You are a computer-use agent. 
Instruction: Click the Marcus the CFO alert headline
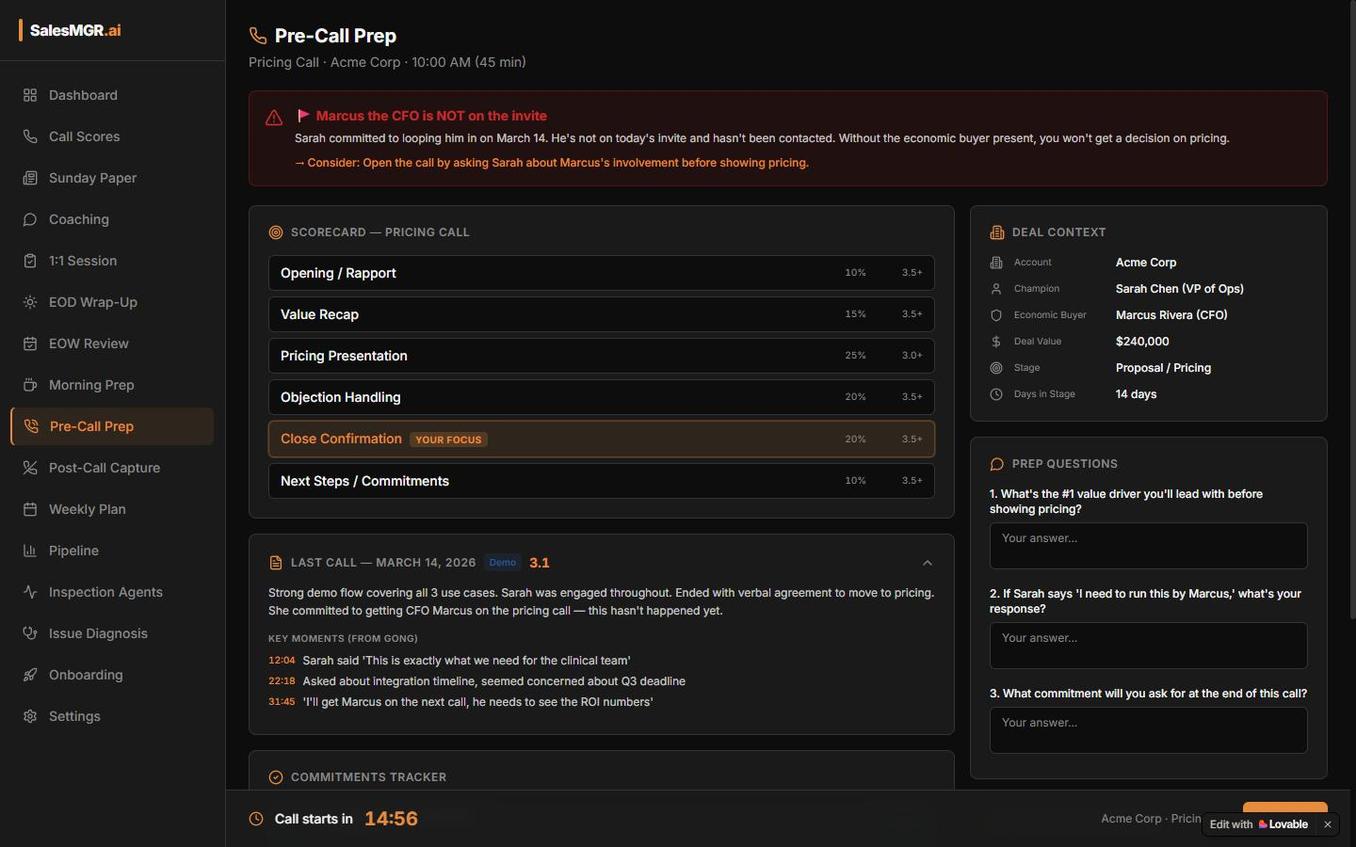click(431, 116)
